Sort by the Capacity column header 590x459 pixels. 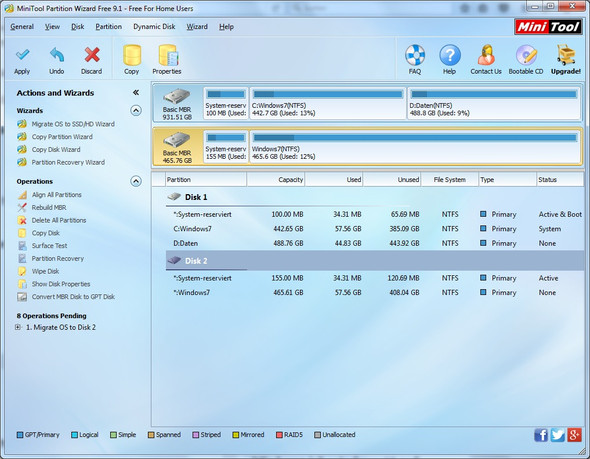click(x=276, y=180)
